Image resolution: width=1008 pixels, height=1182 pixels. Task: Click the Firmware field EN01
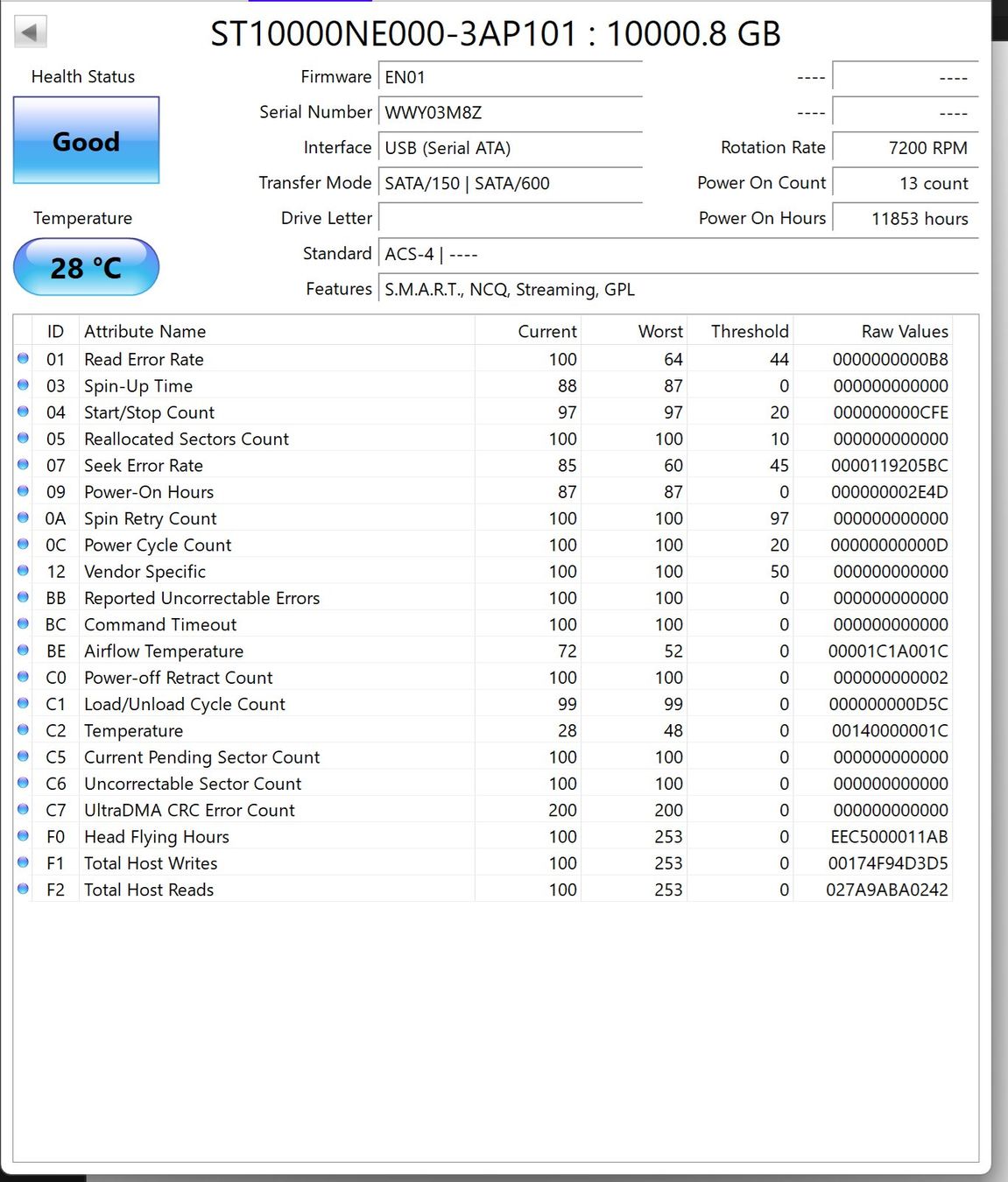[511, 77]
